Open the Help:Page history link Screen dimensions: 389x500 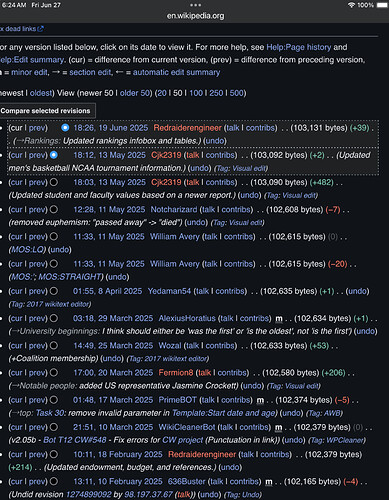299,47
